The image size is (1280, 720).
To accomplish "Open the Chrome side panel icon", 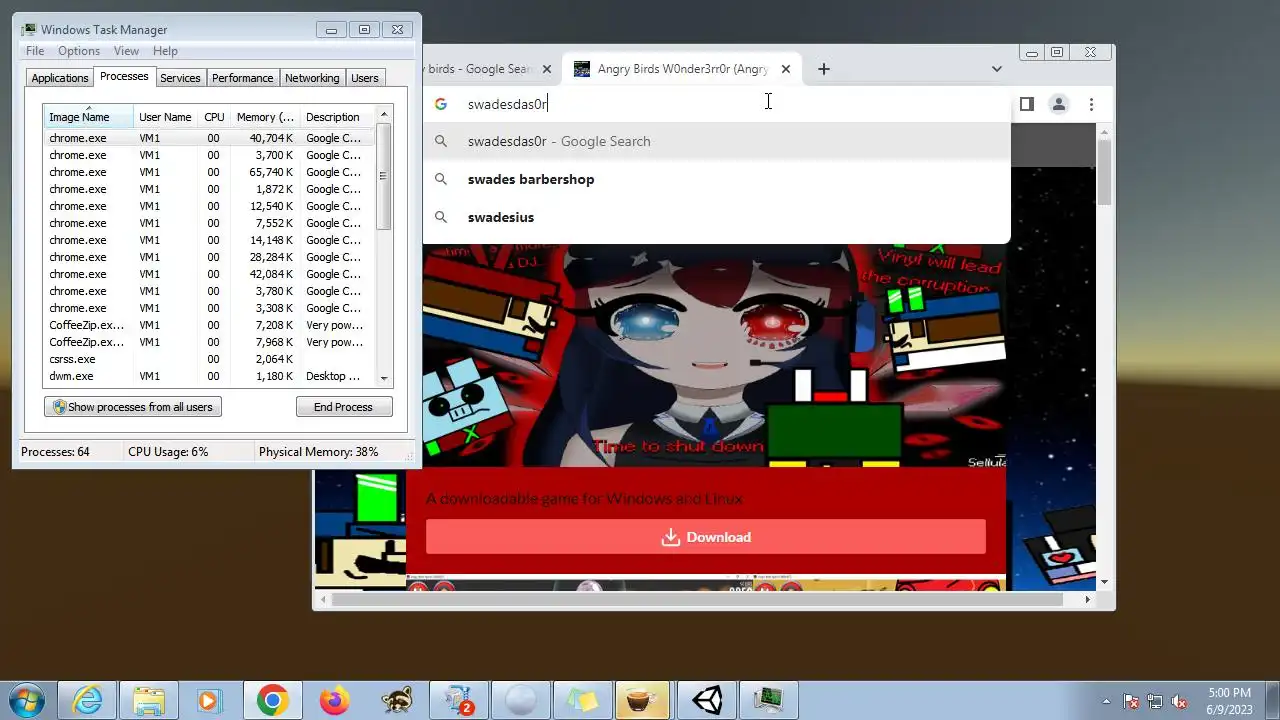I will (1026, 104).
